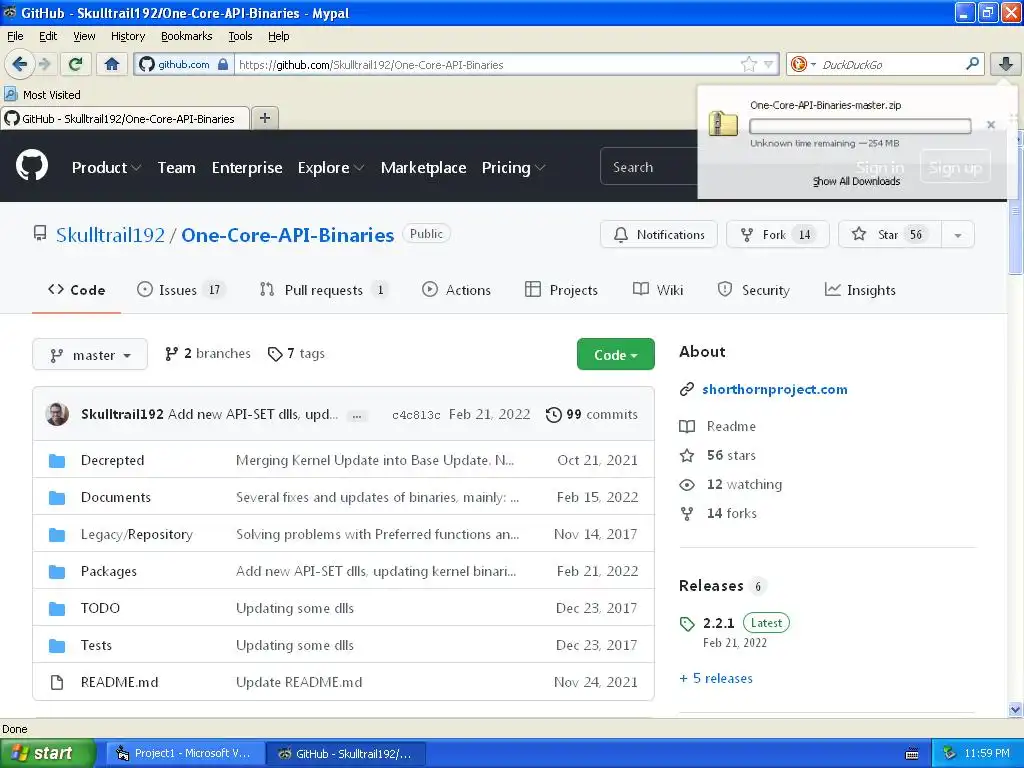
Task: Open the Insights tab
Action: pos(859,290)
